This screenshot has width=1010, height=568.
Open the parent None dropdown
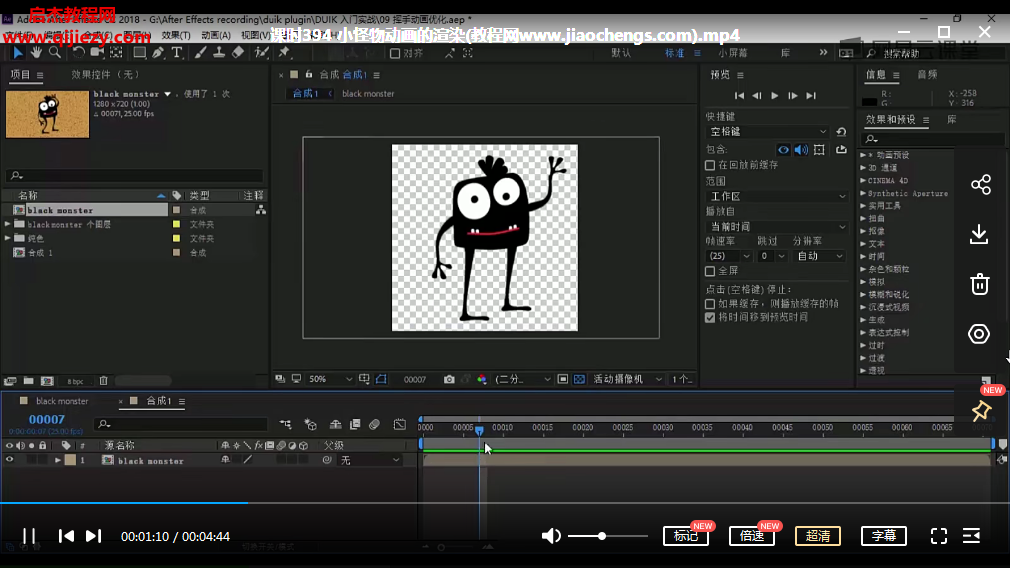370,460
